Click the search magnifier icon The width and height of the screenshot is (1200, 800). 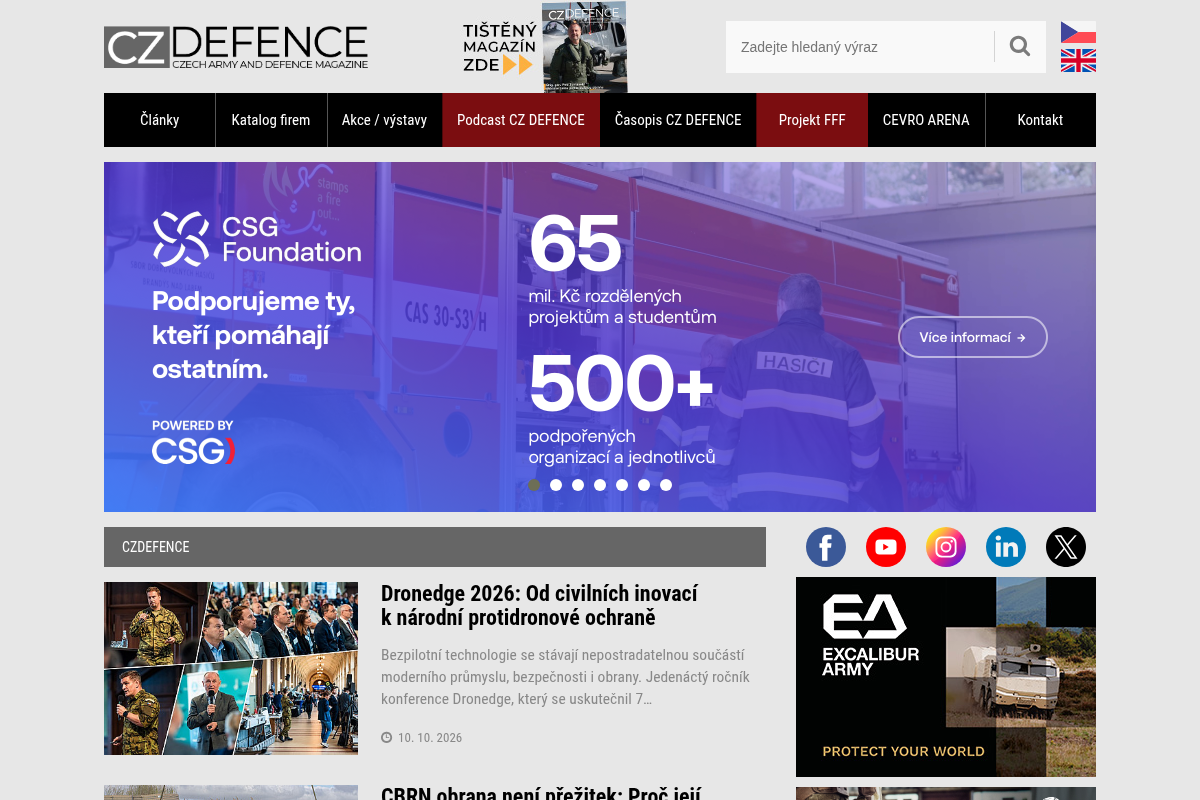point(1020,46)
